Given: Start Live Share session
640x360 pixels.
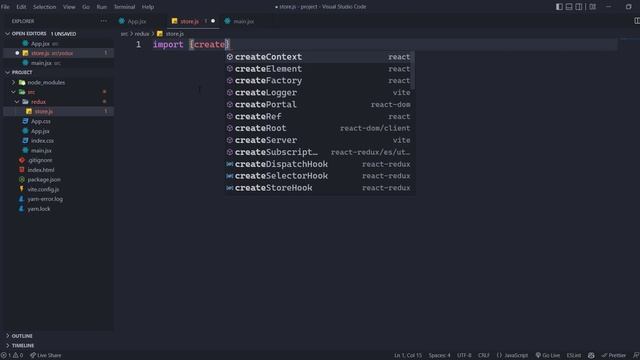Looking at the screenshot, I should tap(46, 356).
